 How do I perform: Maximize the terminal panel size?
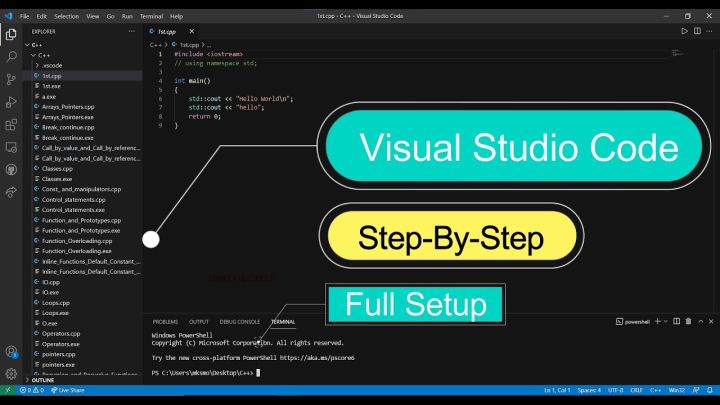701,321
